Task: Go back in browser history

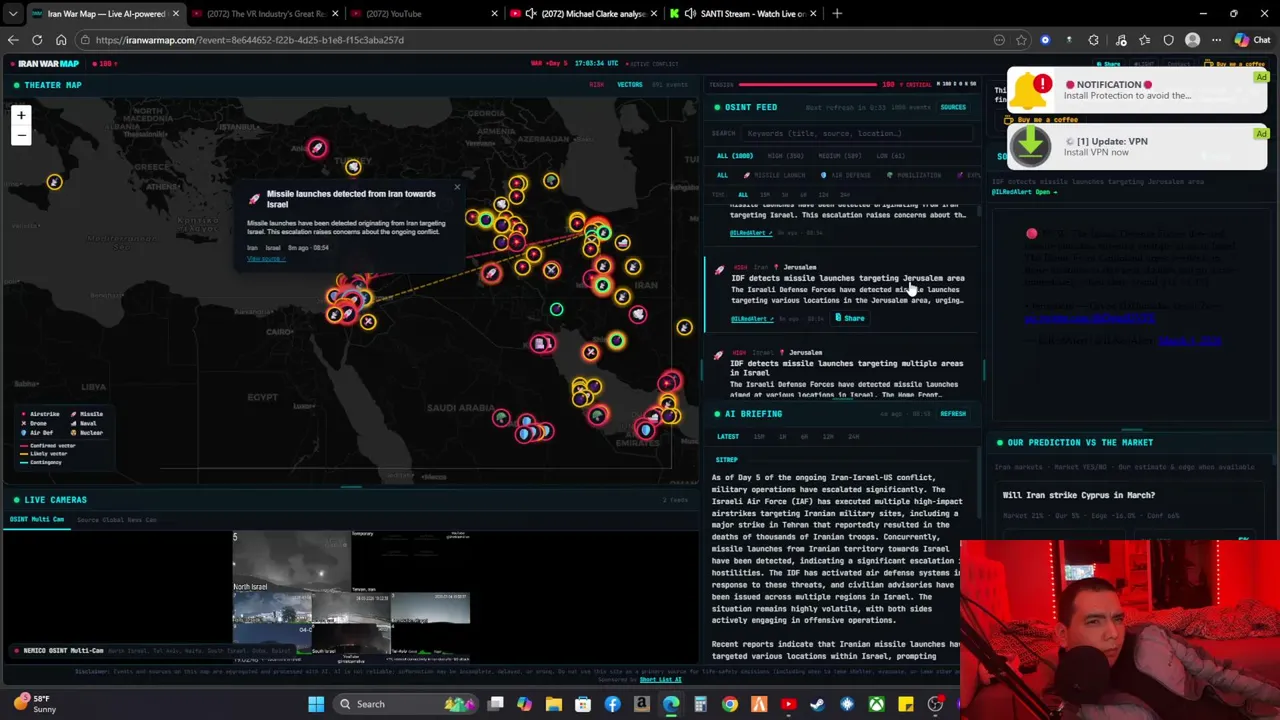Action: pyautogui.click(x=13, y=40)
